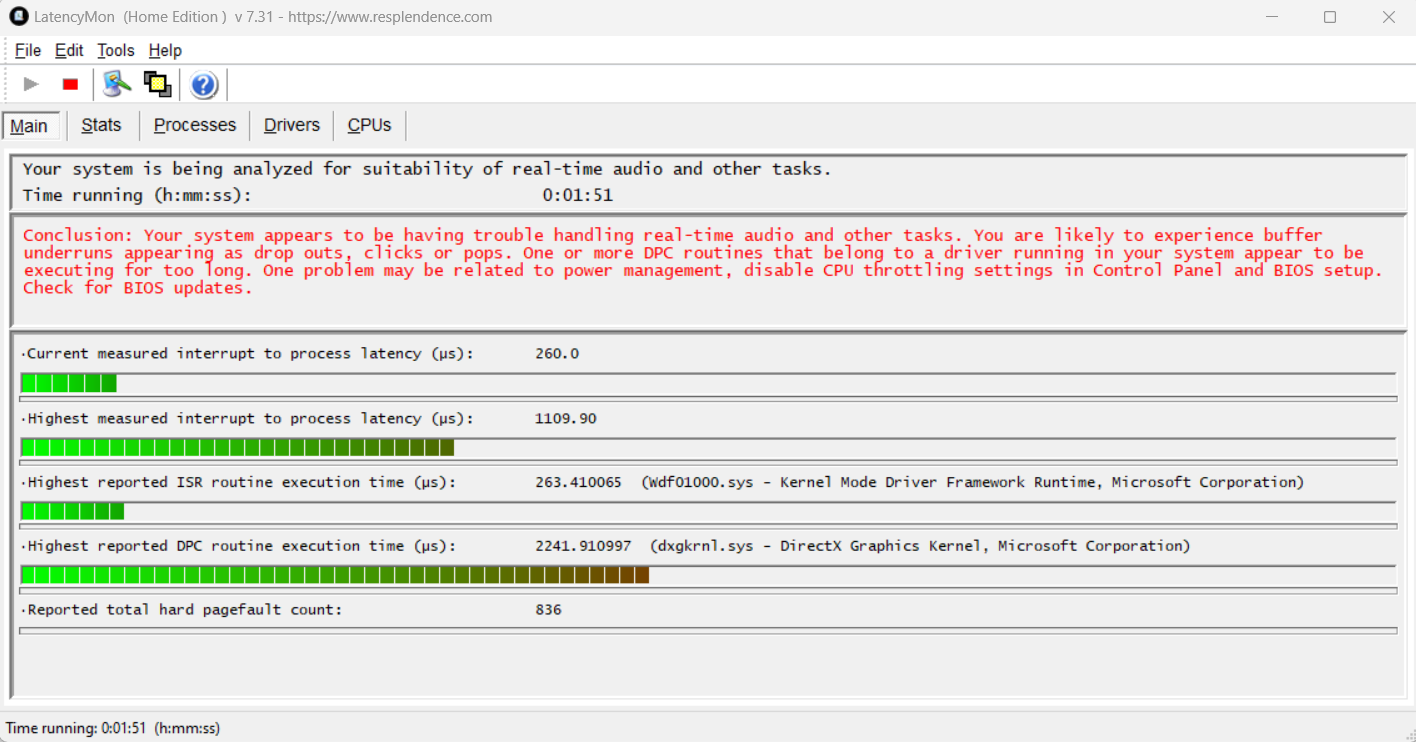
Task: Click the 'Time running (h:mm:ss):' header label
Action: (137, 195)
